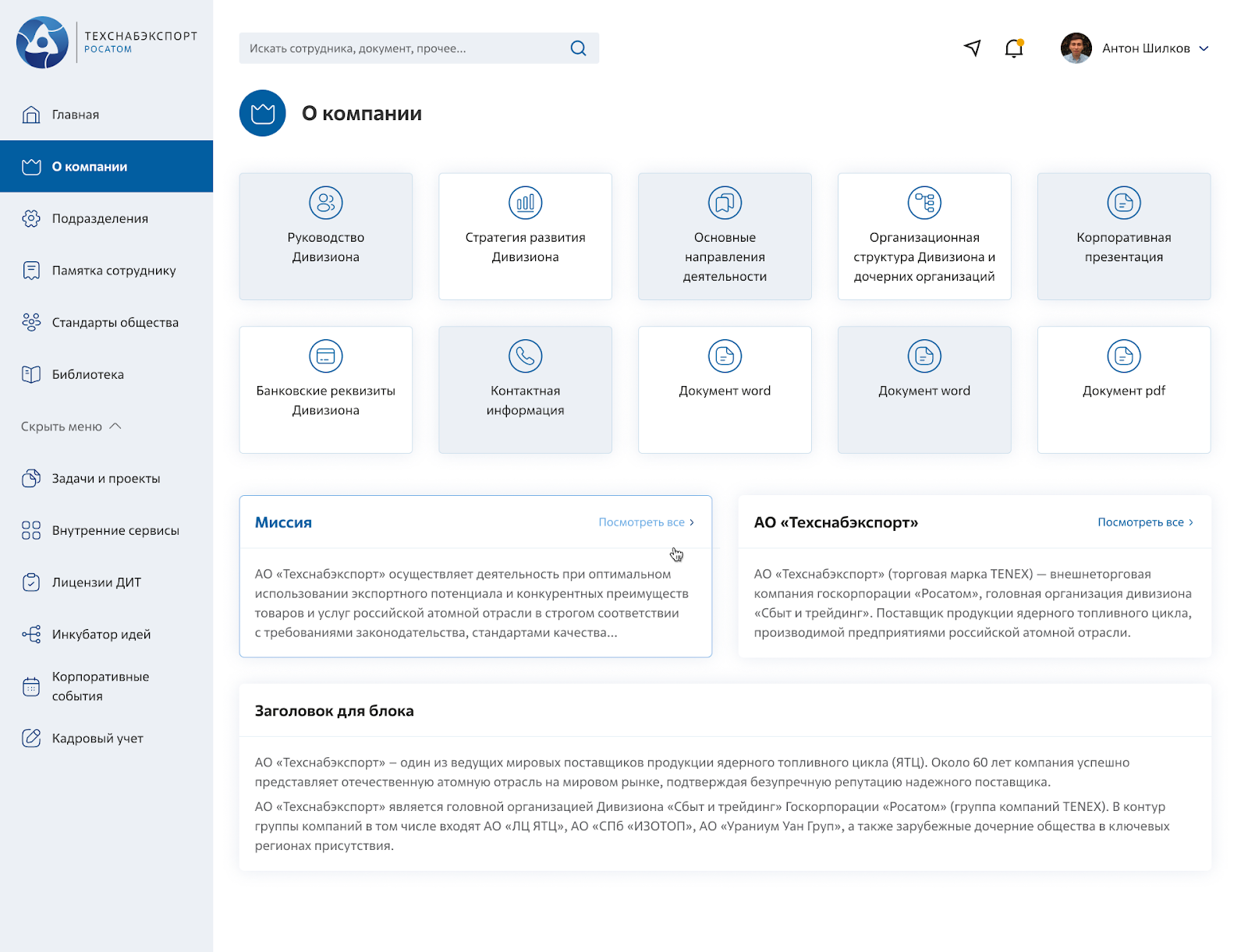Click Посмотреть все in АО «Техснабэкспорт» block
The image size is (1248, 952).
click(1145, 522)
